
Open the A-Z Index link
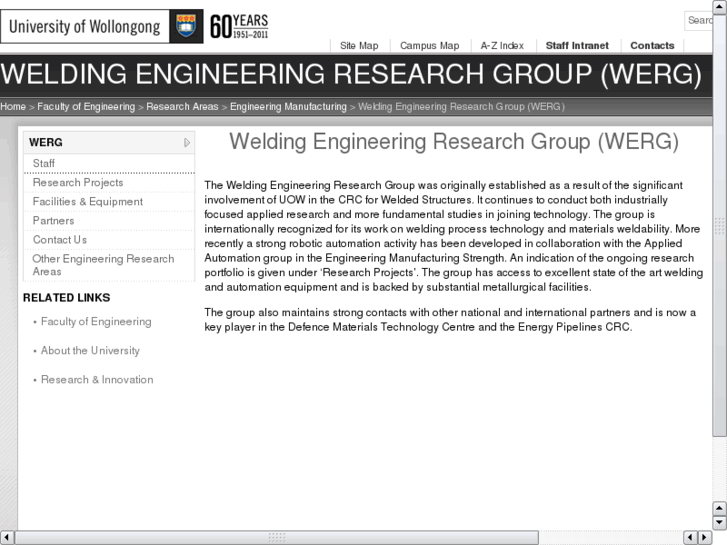pos(502,45)
